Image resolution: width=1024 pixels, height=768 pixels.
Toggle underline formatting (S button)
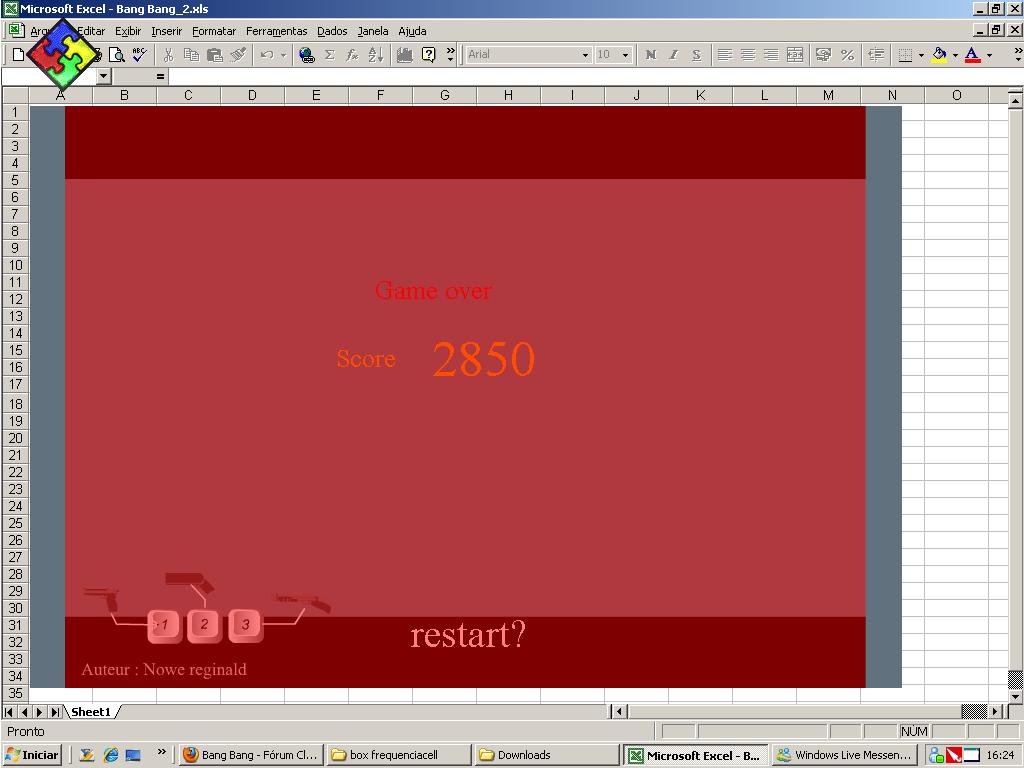click(697, 55)
